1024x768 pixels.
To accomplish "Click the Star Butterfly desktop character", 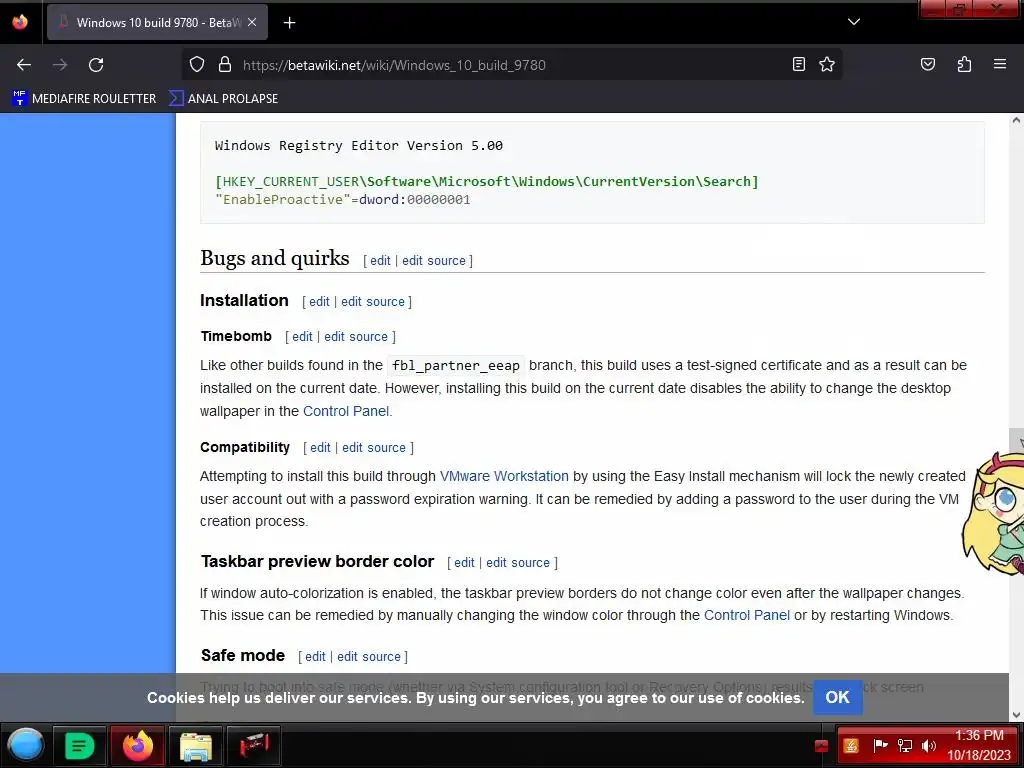I will point(995,513).
